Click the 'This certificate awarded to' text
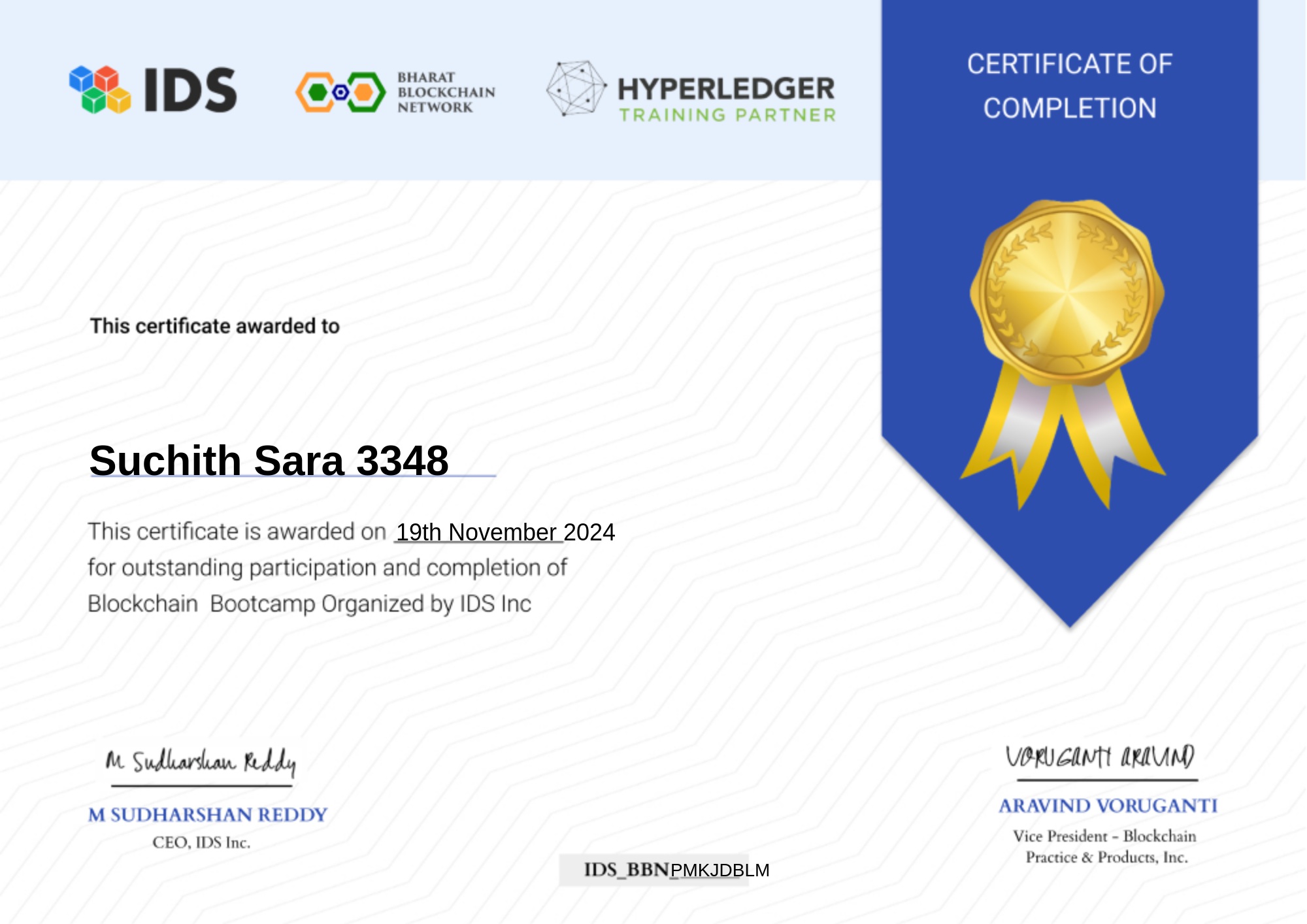This screenshot has width=1307, height=924. (215, 325)
